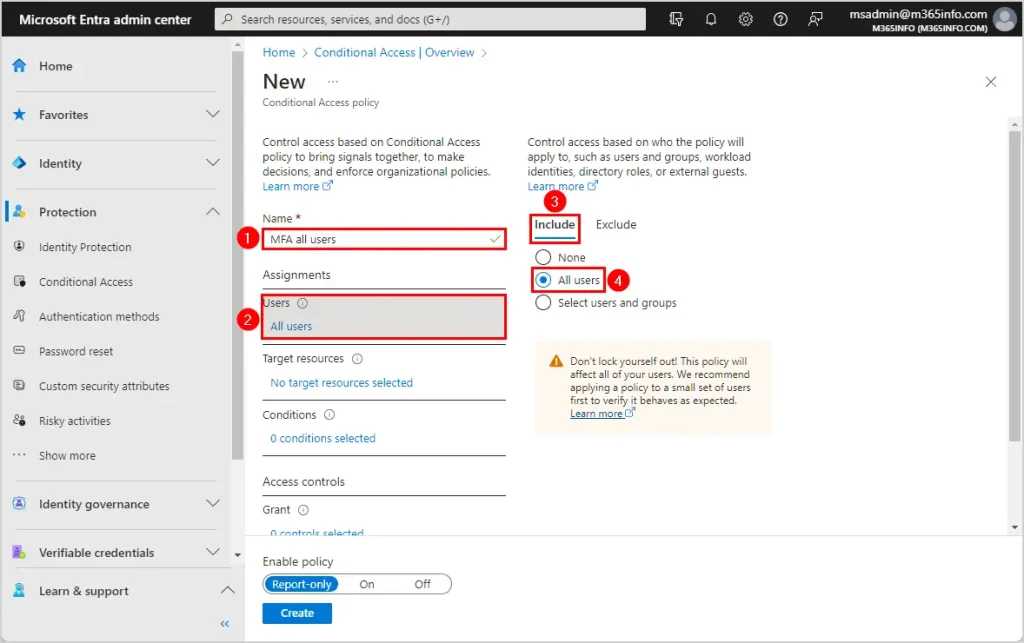Click the Create button
1024x643 pixels.
[297, 613]
